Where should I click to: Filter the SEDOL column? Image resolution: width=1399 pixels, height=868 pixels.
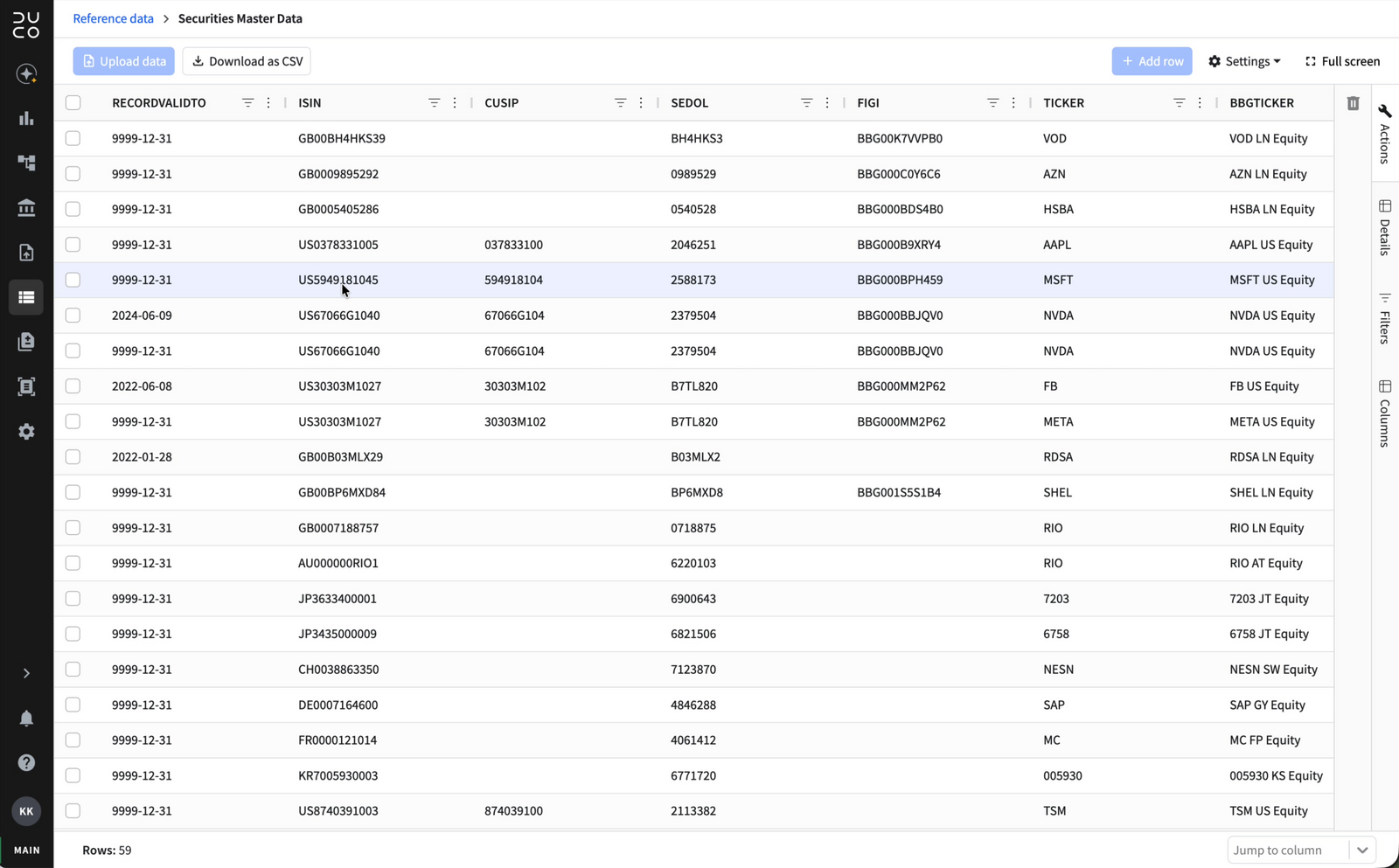coord(806,102)
